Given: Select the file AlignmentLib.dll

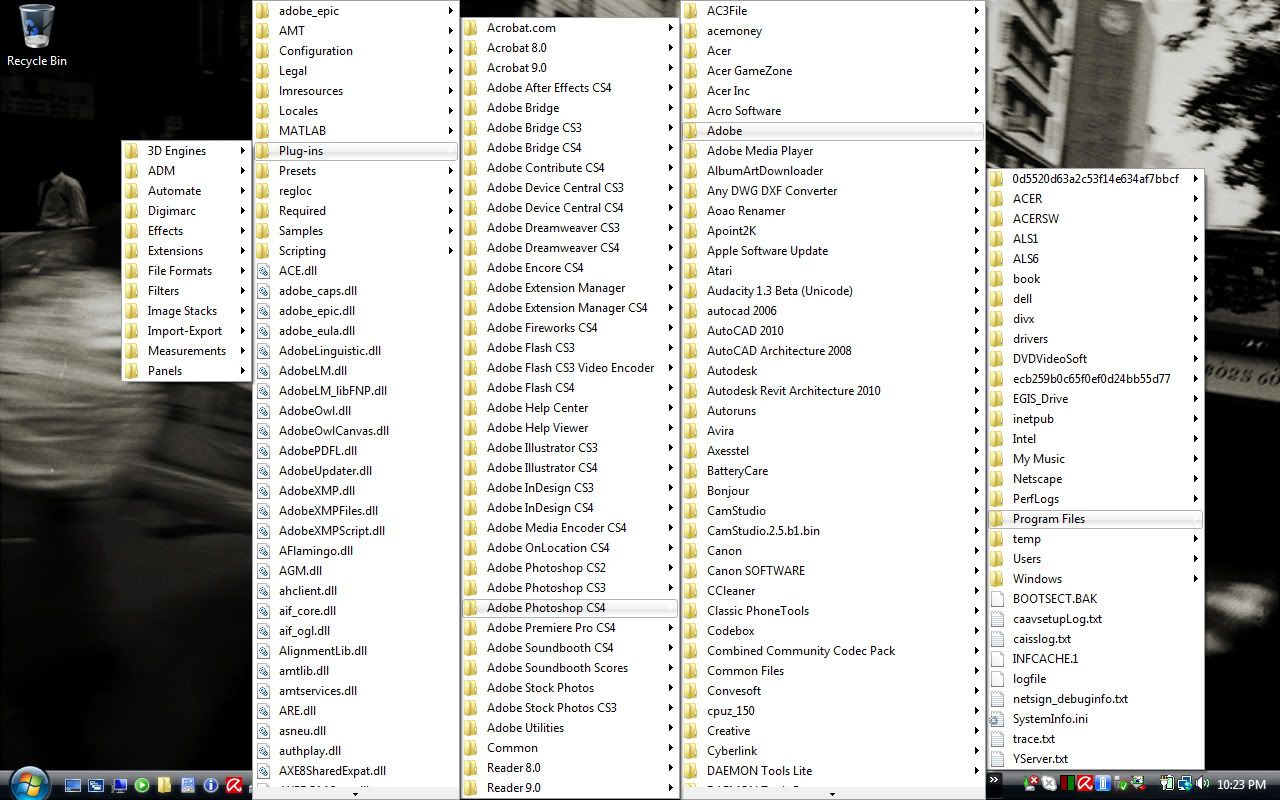Looking at the screenshot, I should [355, 651].
